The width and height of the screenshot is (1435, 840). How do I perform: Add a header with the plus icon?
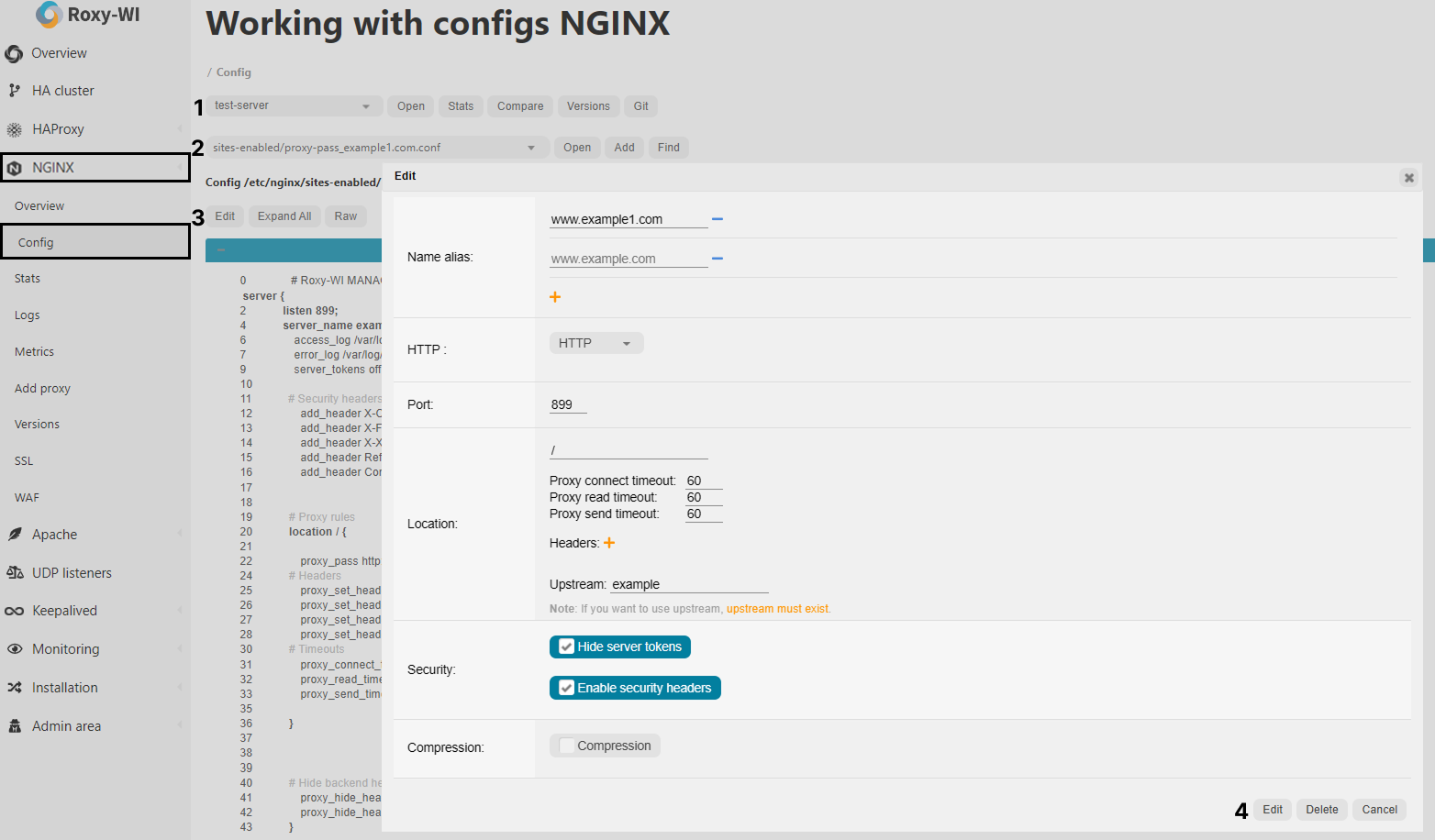coord(609,543)
